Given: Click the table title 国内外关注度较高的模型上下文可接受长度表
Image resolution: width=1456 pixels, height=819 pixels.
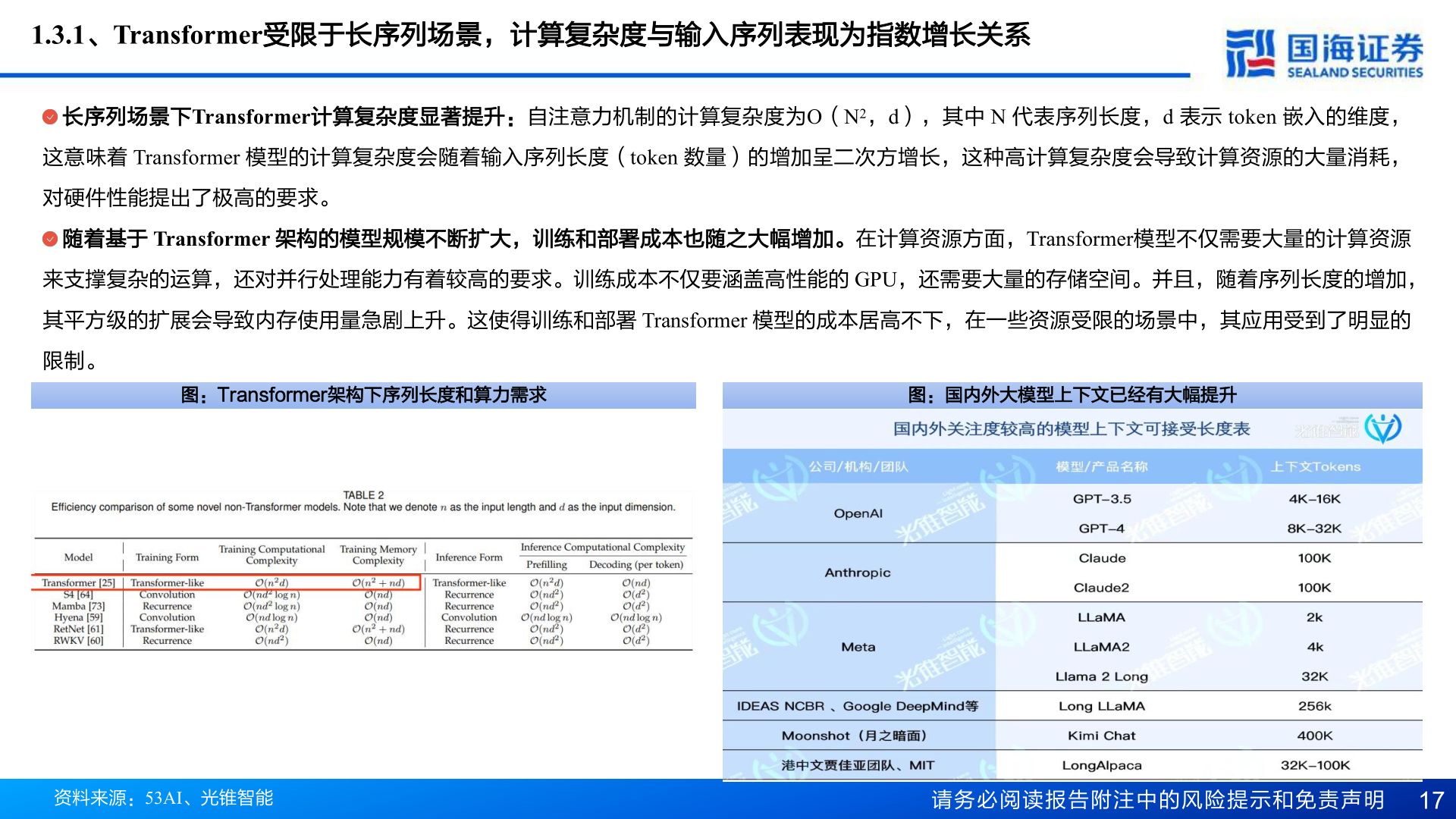Looking at the screenshot, I should [1071, 429].
